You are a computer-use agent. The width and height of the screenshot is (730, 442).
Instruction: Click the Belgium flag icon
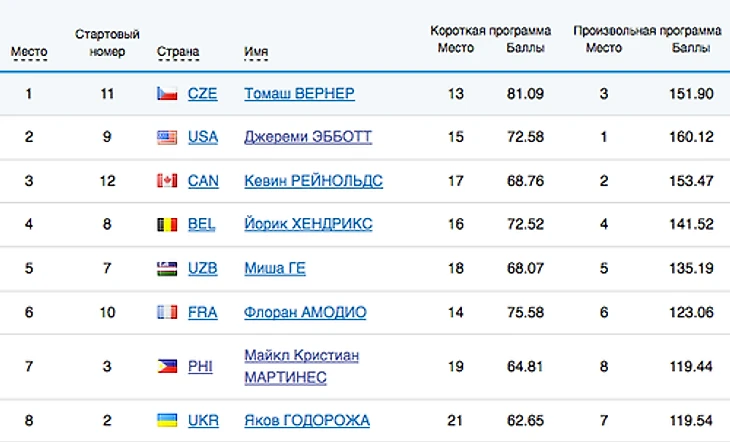coord(167,224)
